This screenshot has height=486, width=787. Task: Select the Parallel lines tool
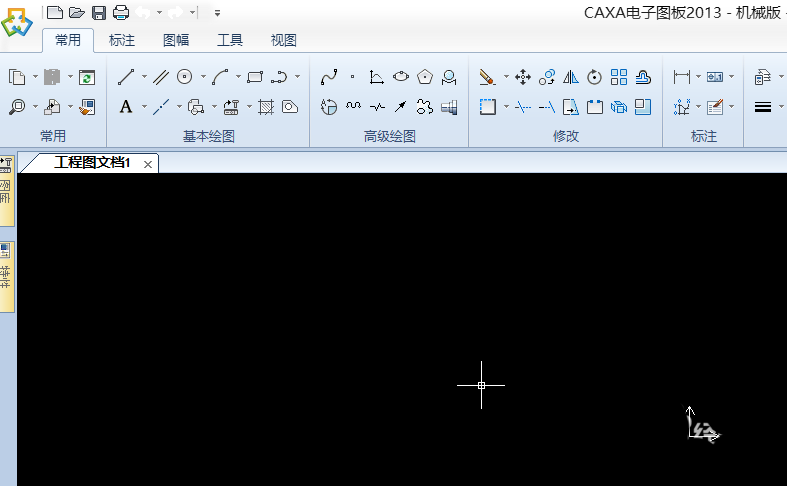pyautogui.click(x=161, y=77)
